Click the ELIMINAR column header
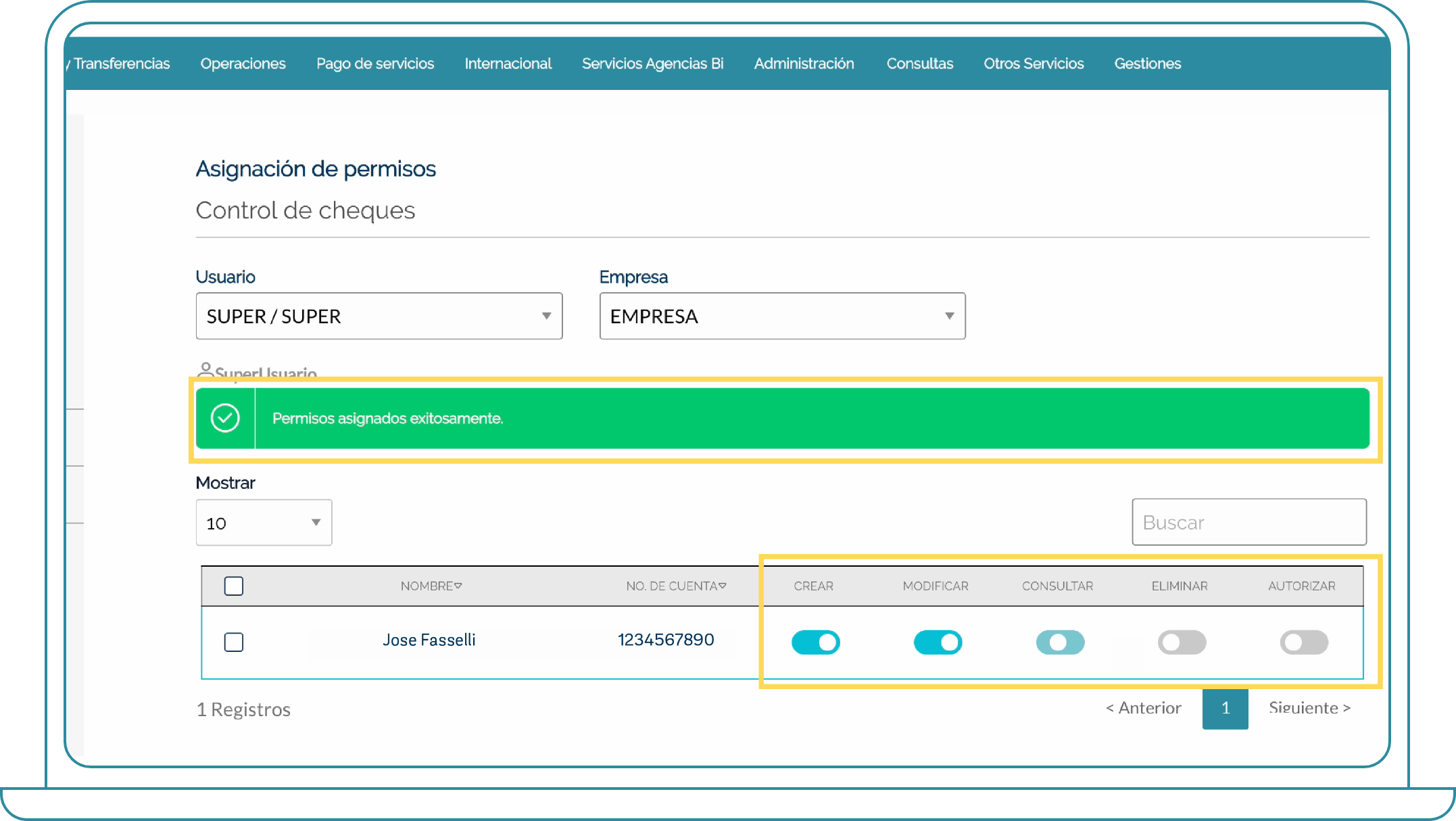The height and width of the screenshot is (821, 1456). click(1180, 586)
